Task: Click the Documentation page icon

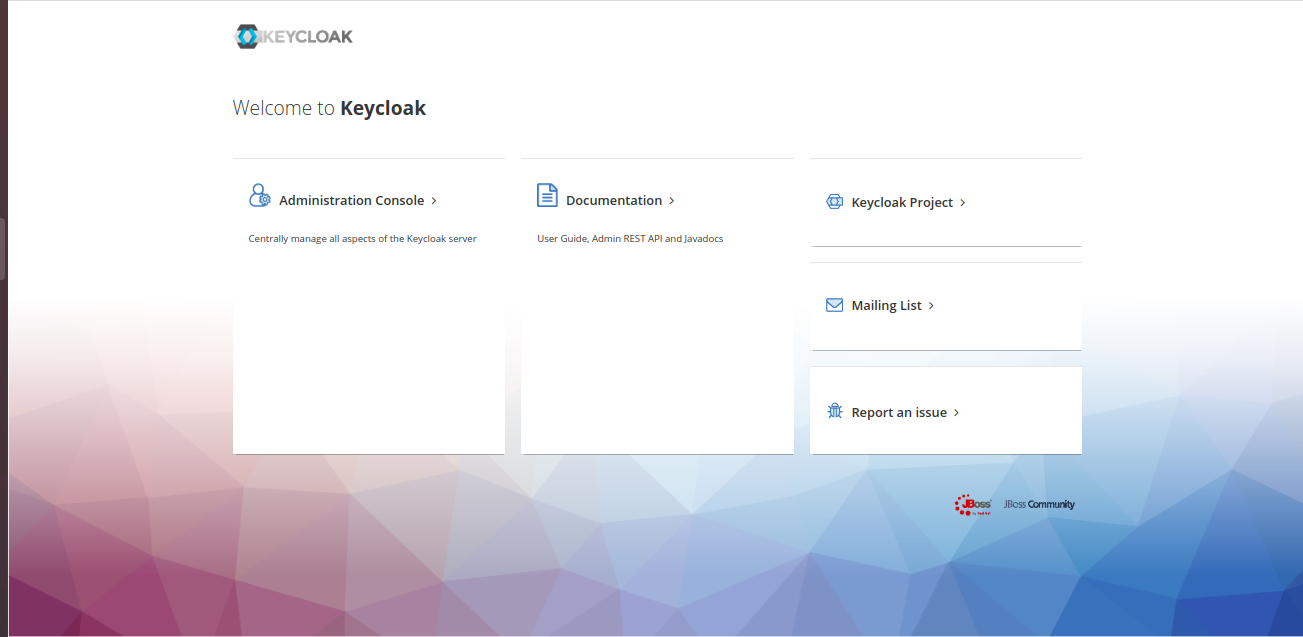Action: pyautogui.click(x=547, y=195)
